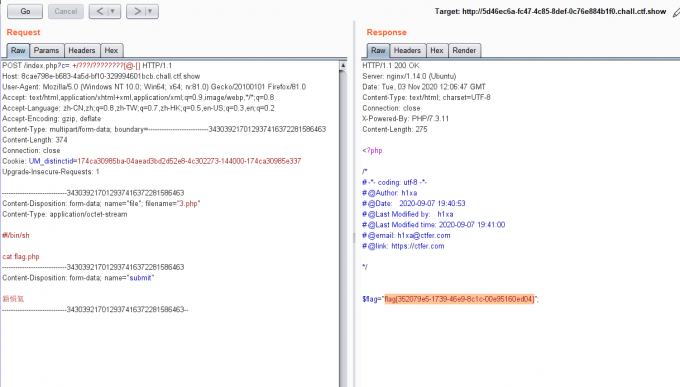Select the Request Raw tab

click(x=18, y=50)
